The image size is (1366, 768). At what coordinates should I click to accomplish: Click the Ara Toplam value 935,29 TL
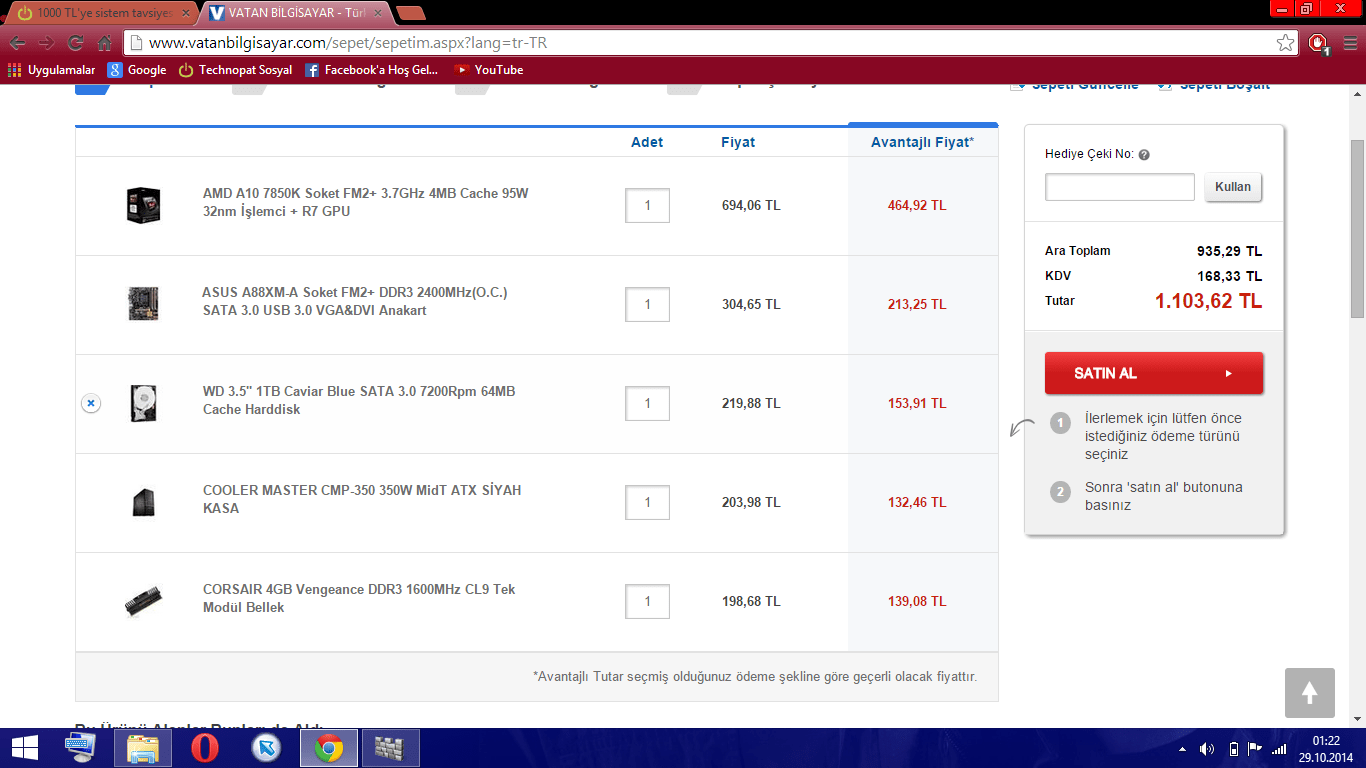pyautogui.click(x=1229, y=251)
